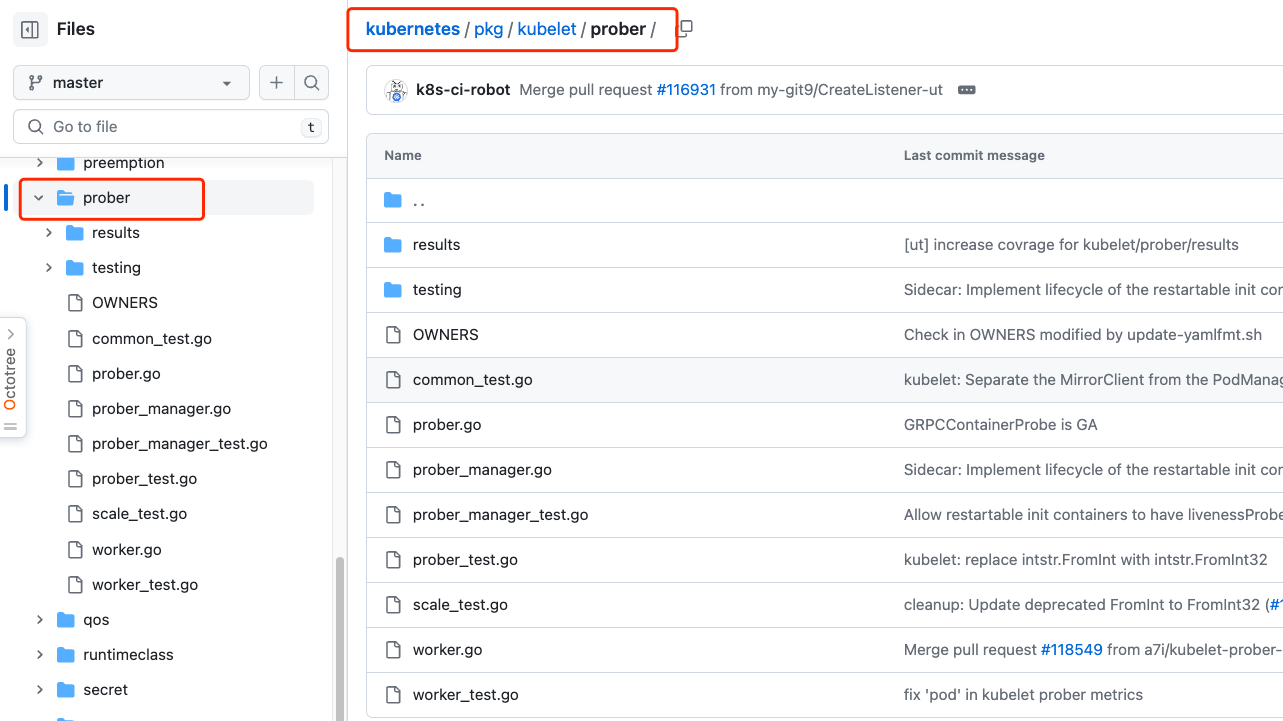Click the k8s-ci-robot avatar
Image resolution: width=1283 pixels, height=721 pixels.
click(396, 90)
